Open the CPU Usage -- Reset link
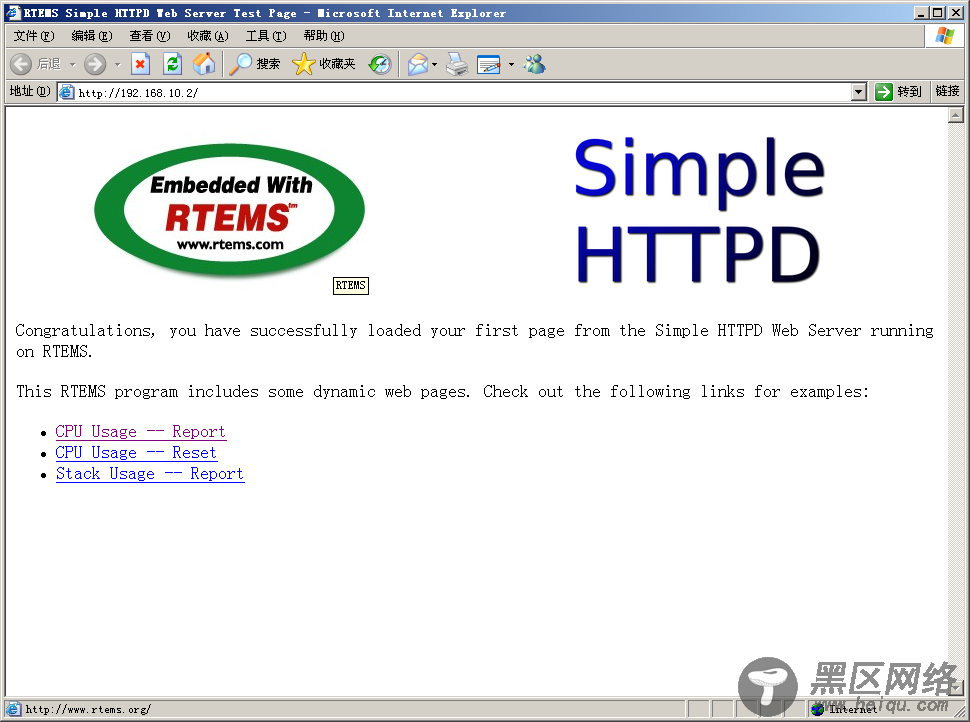This screenshot has height=722, width=970. (x=136, y=453)
